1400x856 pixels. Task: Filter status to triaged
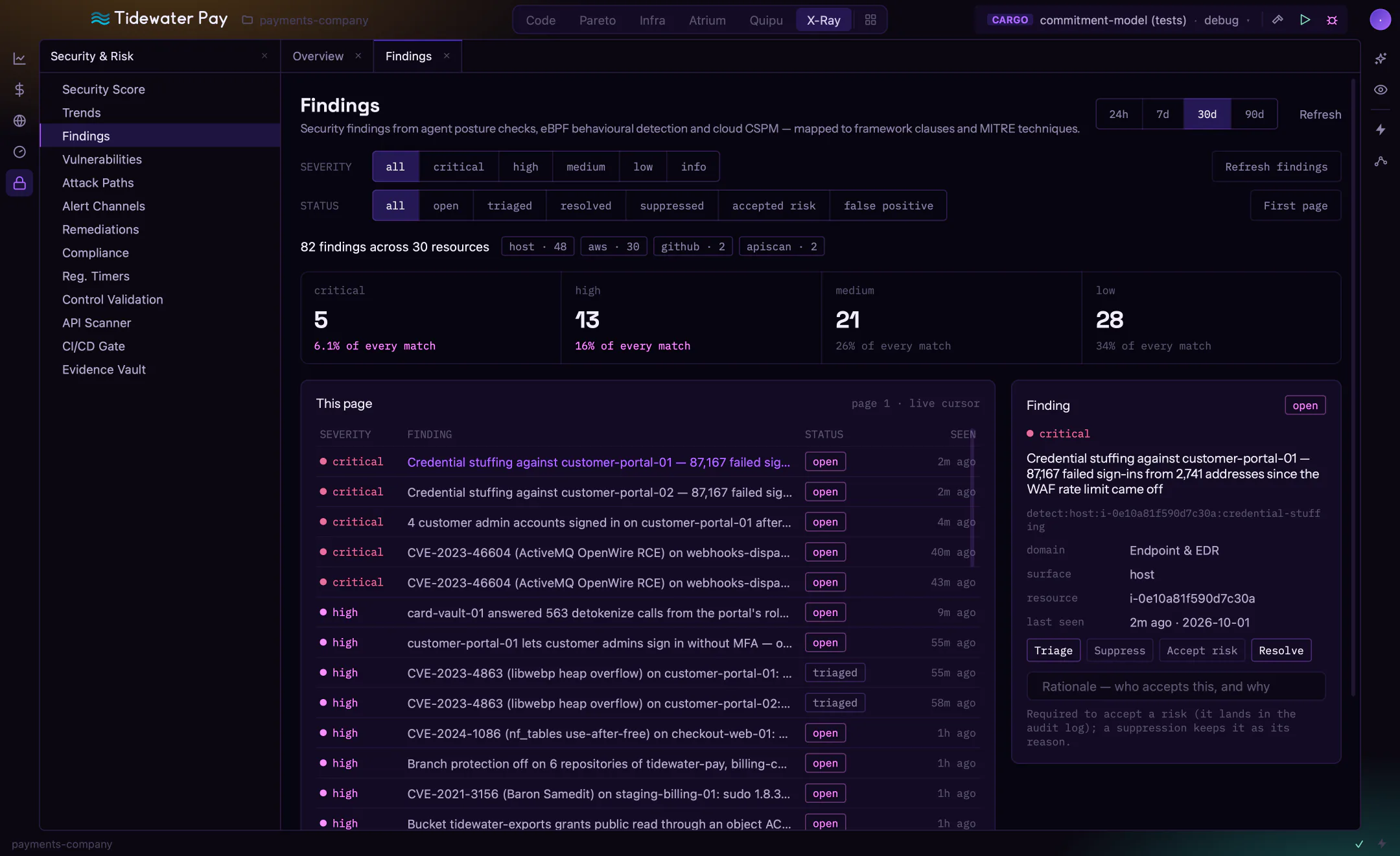[509, 206]
